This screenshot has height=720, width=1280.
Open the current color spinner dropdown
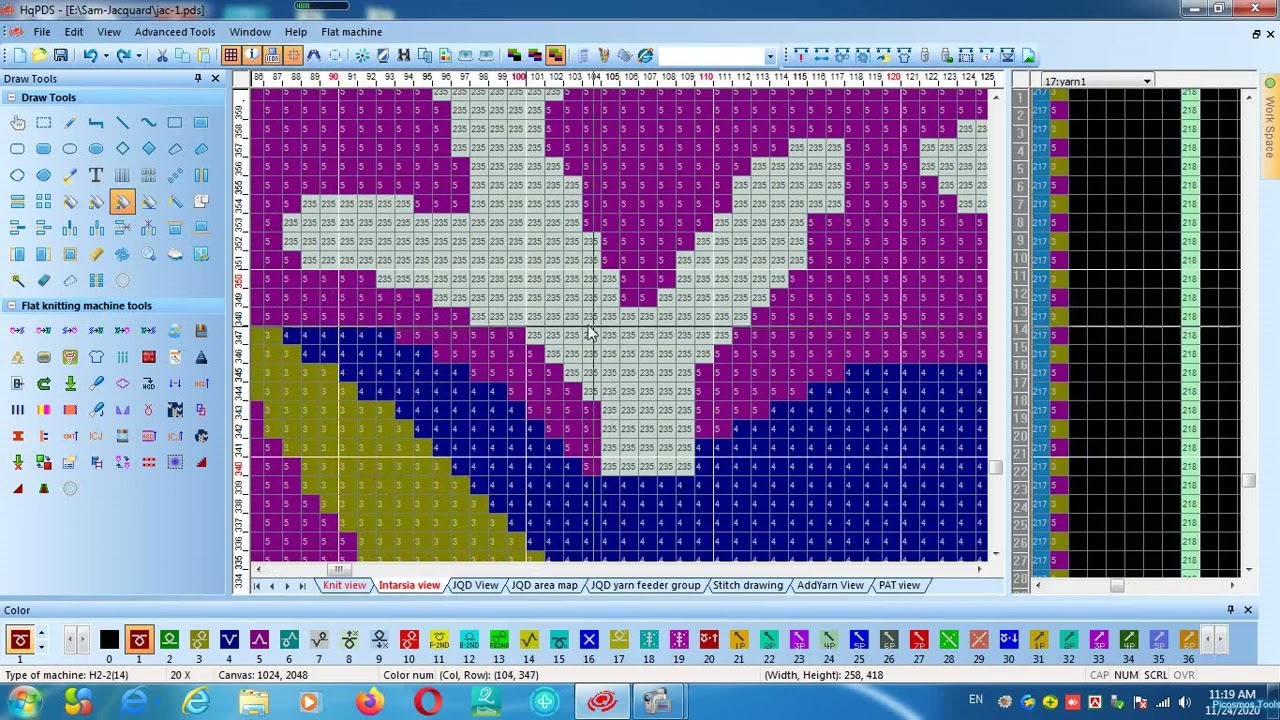tap(41, 646)
